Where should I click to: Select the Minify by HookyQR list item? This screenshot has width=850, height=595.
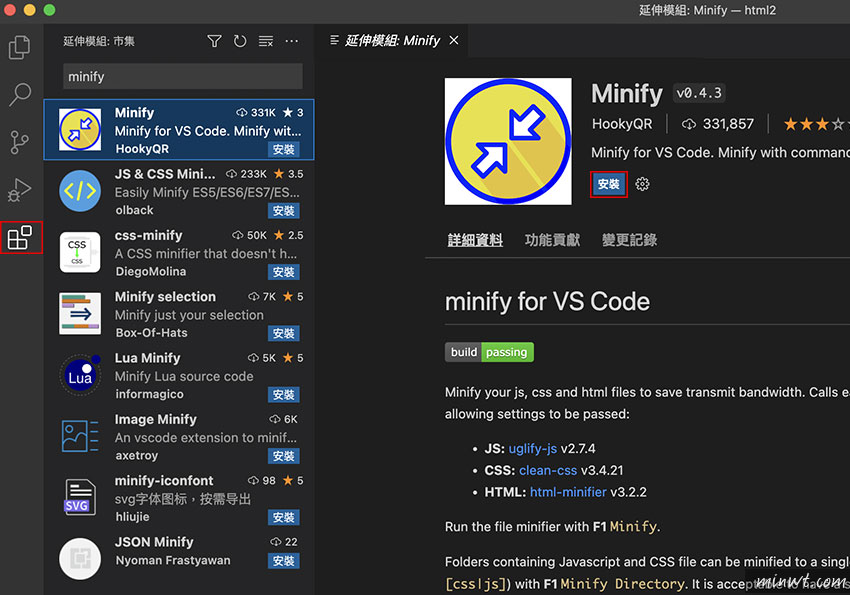(x=179, y=130)
